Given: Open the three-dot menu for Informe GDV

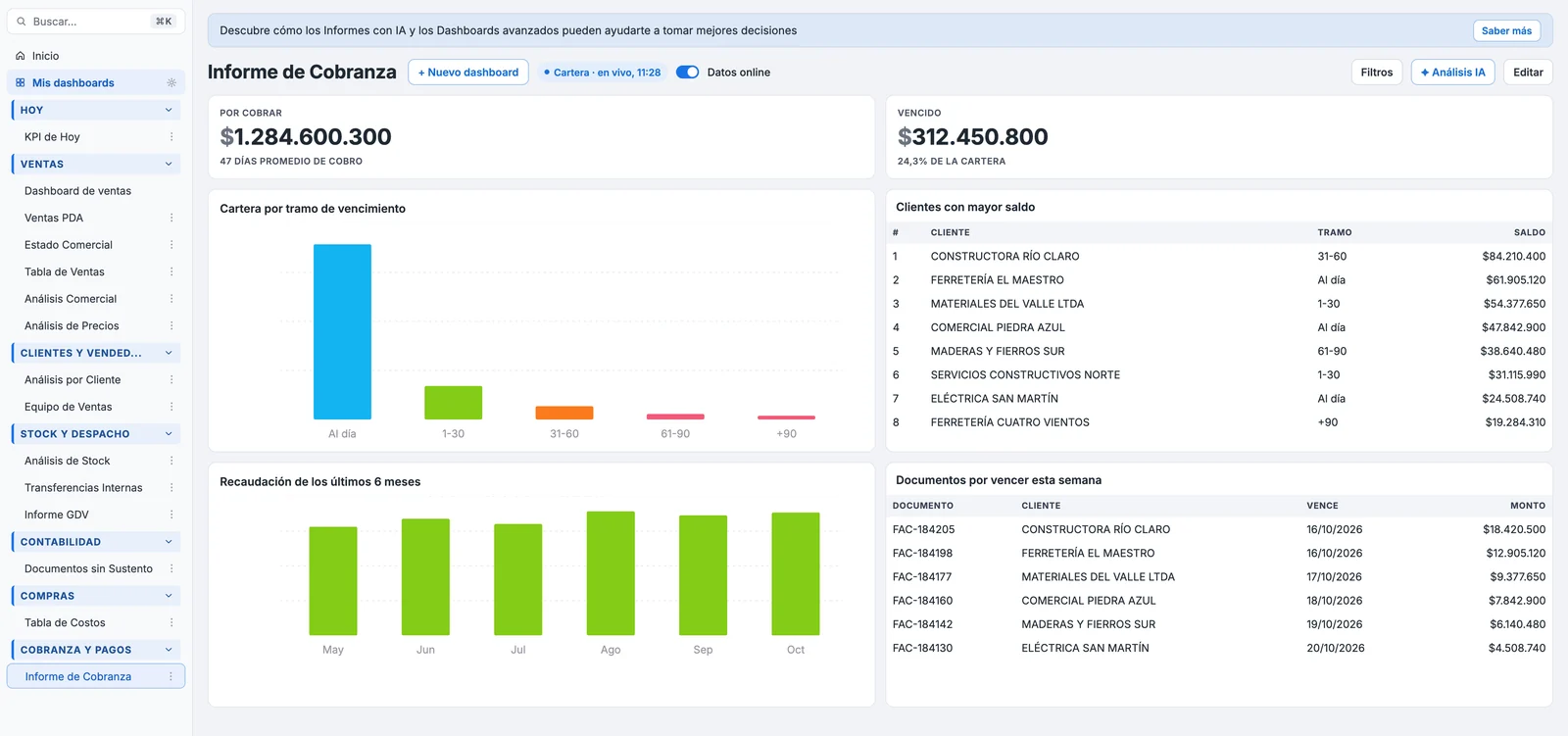Looking at the screenshot, I should (171, 515).
